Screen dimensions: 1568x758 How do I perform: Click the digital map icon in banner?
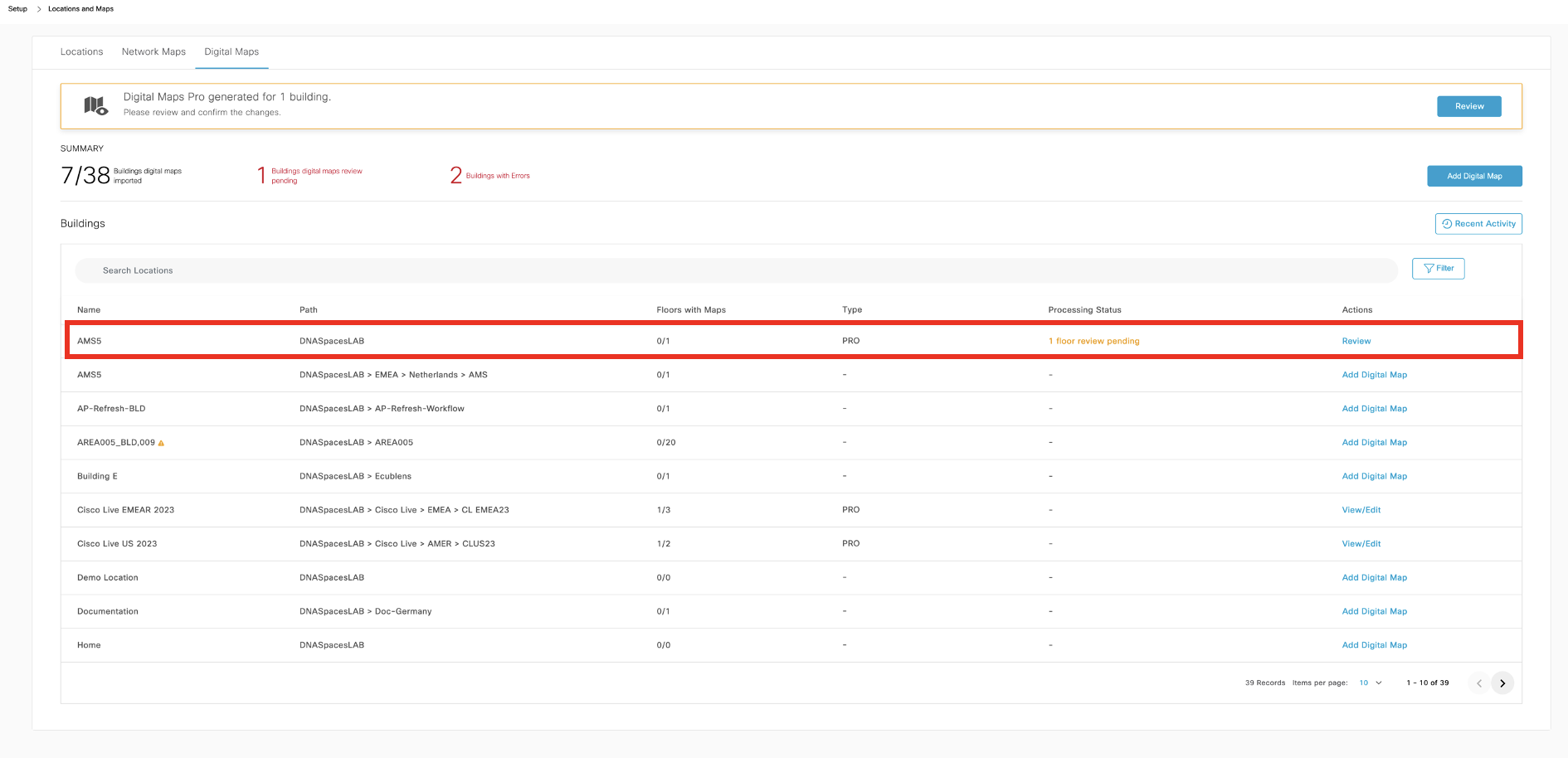pos(95,105)
